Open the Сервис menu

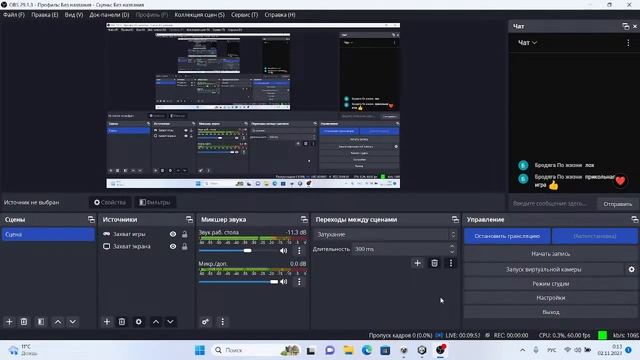pos(244,15)
